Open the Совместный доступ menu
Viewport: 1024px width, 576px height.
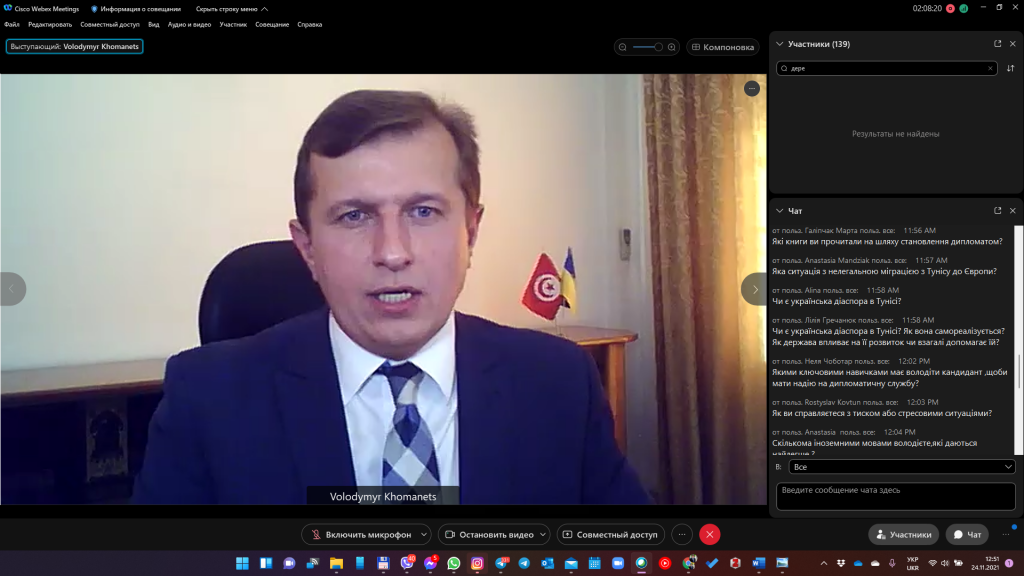(x=109, y=24)
